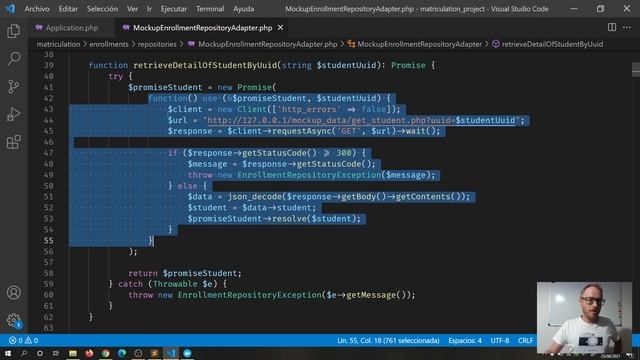
Task: Select the MockupEnrollmentRepositoryAdapter.php tab
Action: [202, 28]
